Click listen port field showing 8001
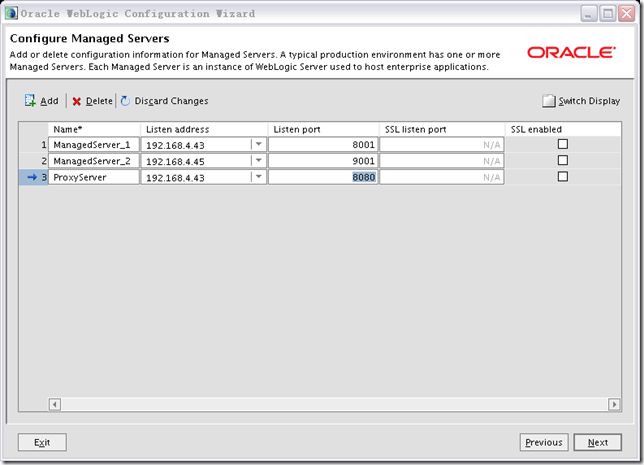This screenshot has width=644, height=465. pyautogui.click(x=323, y=145)
